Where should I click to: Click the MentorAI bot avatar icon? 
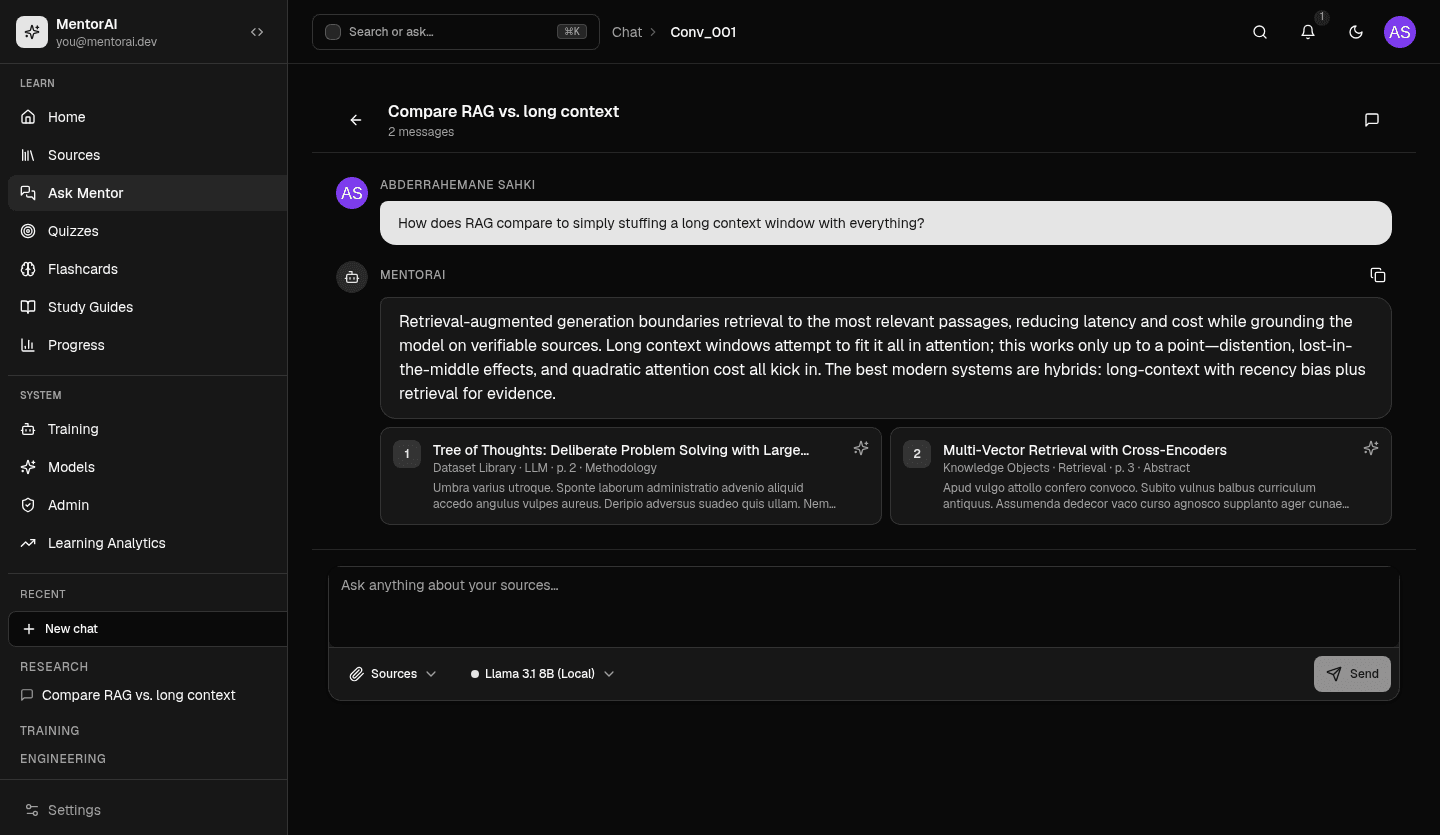[x=352, y=277]
